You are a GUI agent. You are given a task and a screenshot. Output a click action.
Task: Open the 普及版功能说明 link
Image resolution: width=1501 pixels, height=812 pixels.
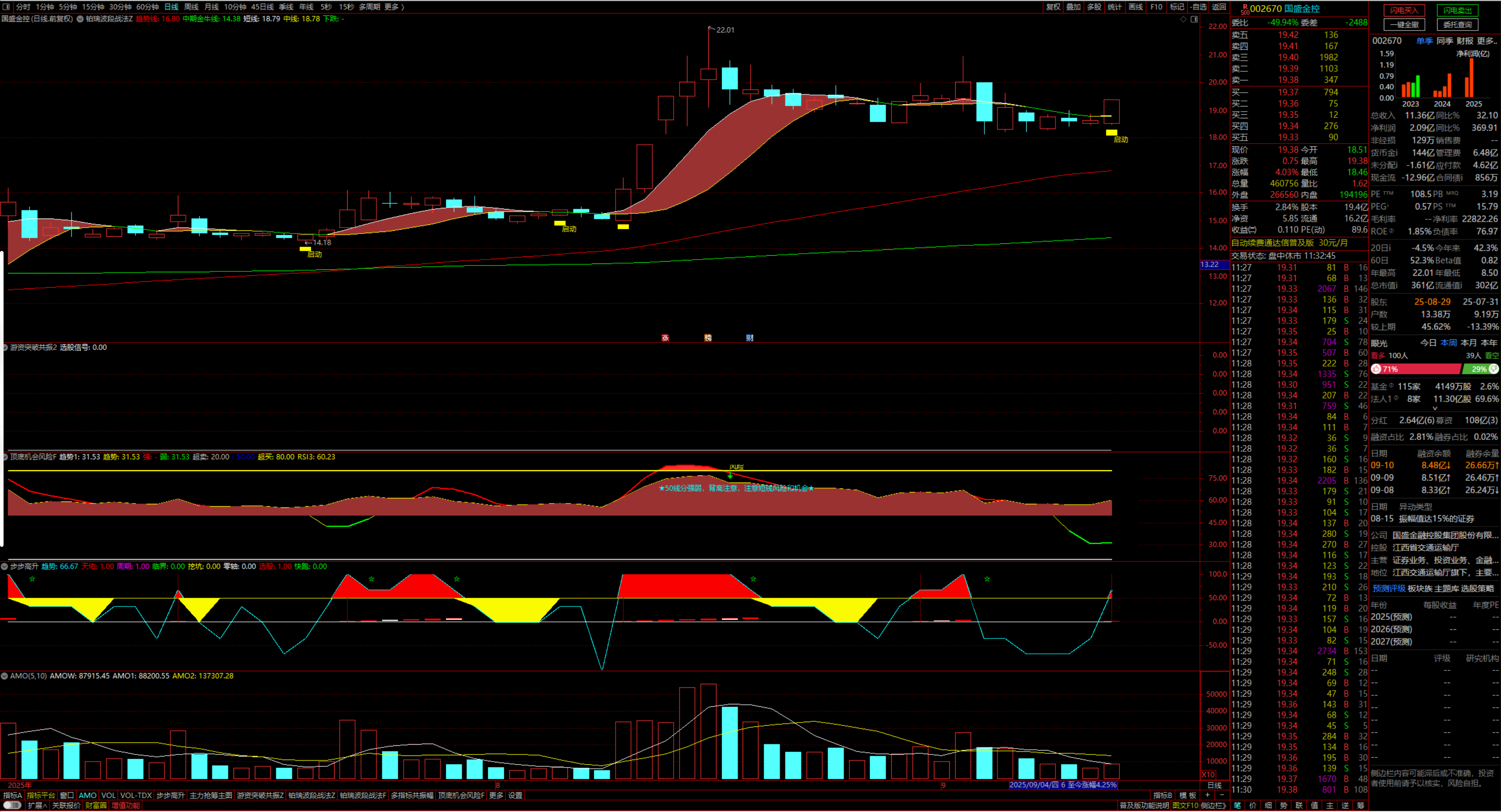click(x=1144, y=806)
